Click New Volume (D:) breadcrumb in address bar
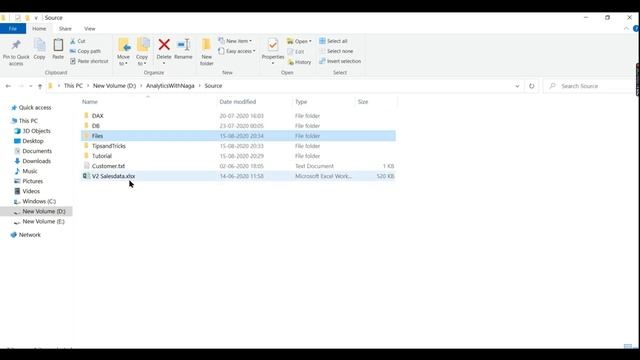Viewport: 640px width, 360px height. 114,86
